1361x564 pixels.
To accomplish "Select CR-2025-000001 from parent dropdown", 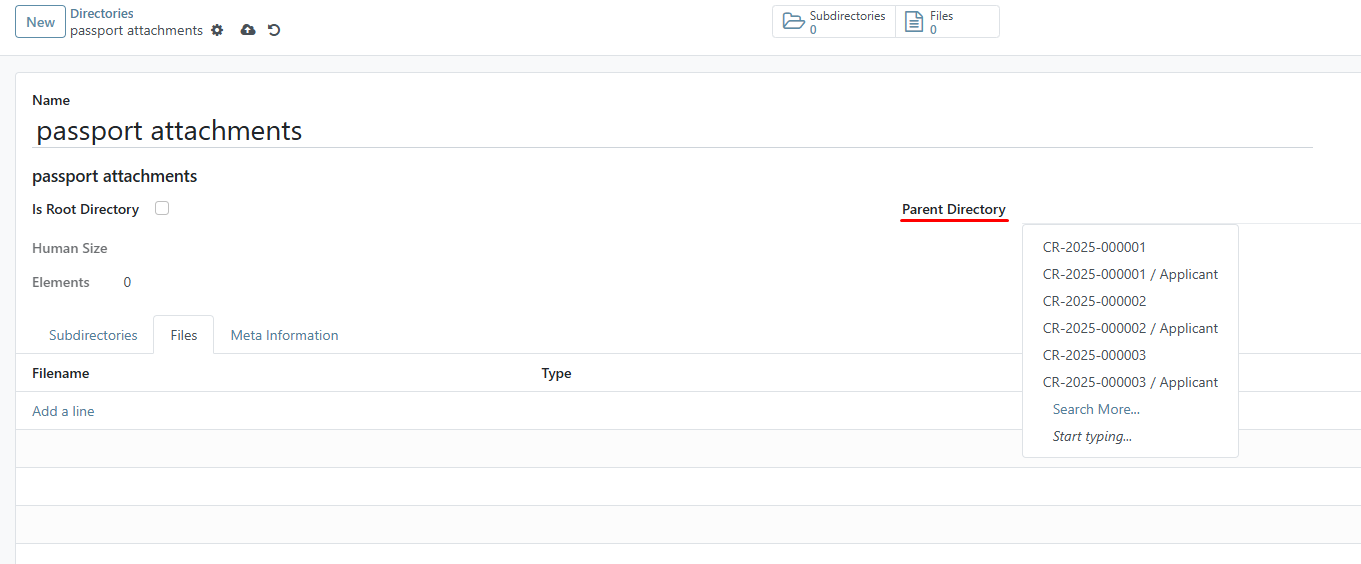I will click(x=1130, y=247).
